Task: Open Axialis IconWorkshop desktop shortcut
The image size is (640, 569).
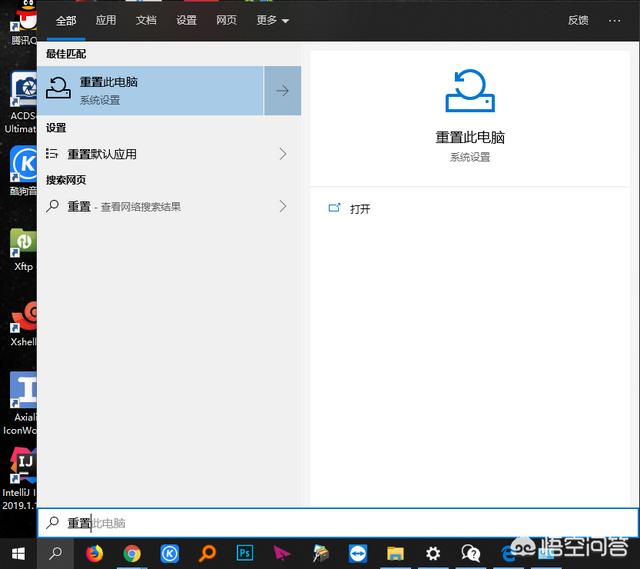Action: [x=20, y=403]
